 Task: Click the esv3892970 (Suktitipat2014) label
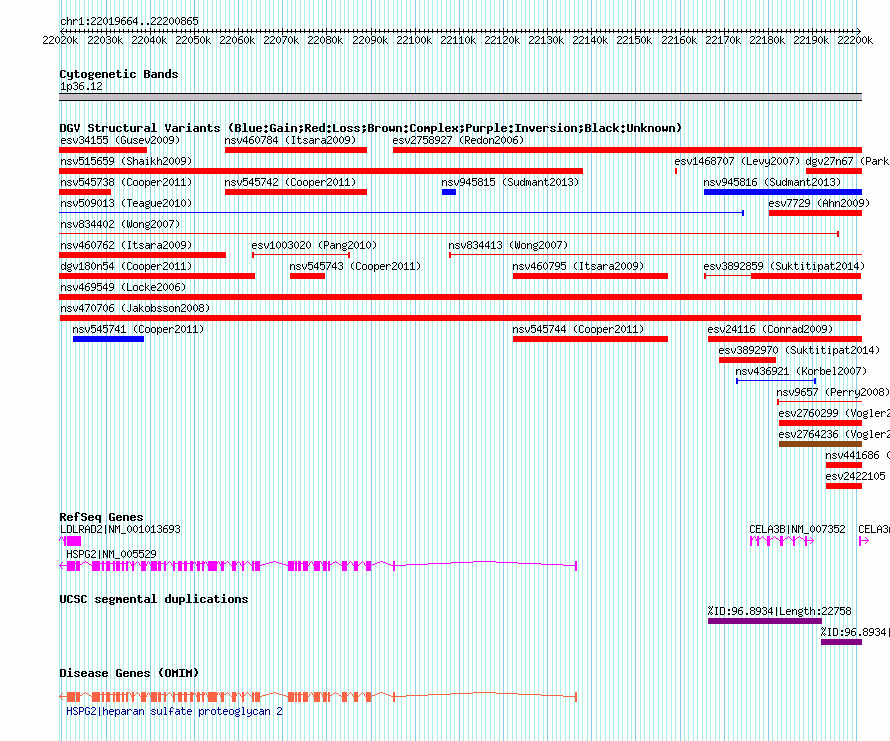tap(799, 350)
